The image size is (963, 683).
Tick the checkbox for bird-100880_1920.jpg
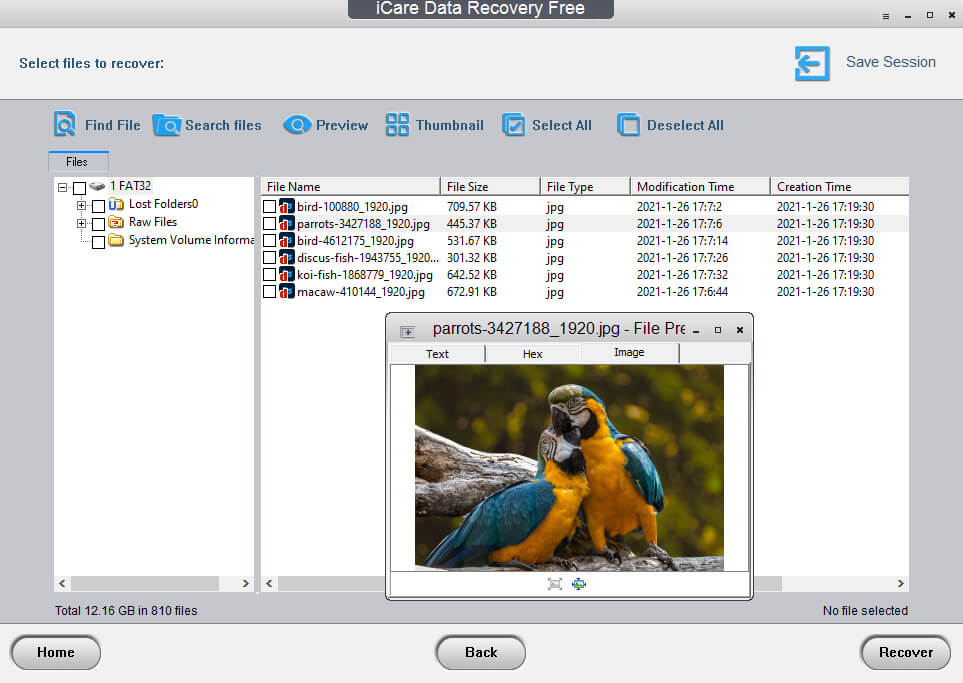(x=269, y=206)
